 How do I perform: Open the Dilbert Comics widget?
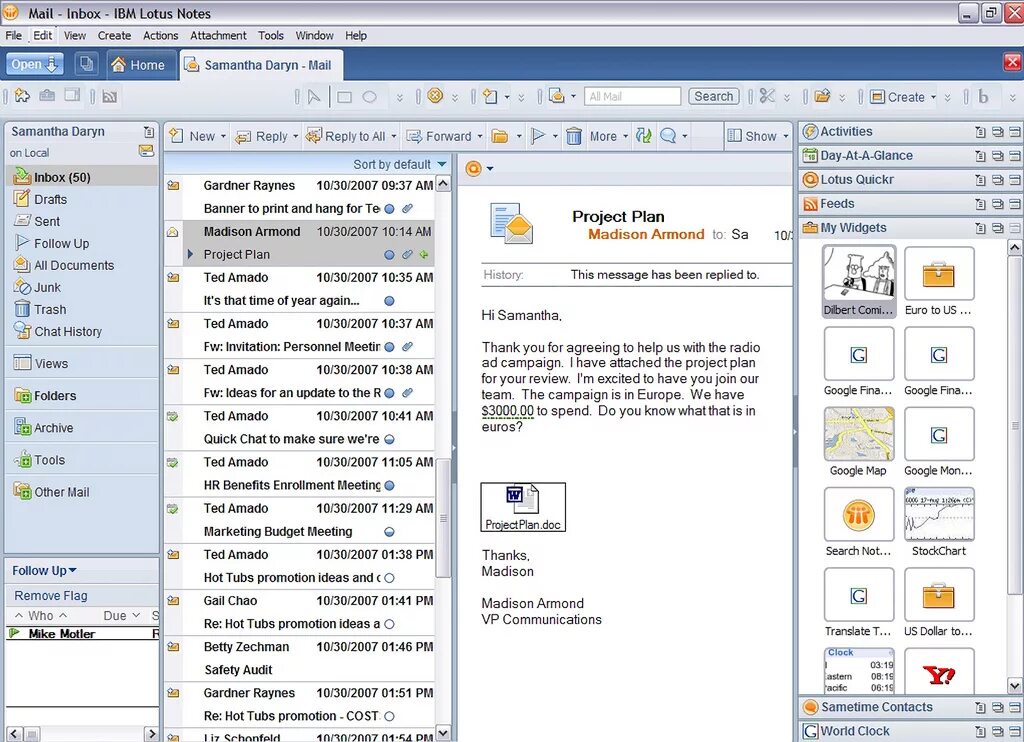(859, 282)
